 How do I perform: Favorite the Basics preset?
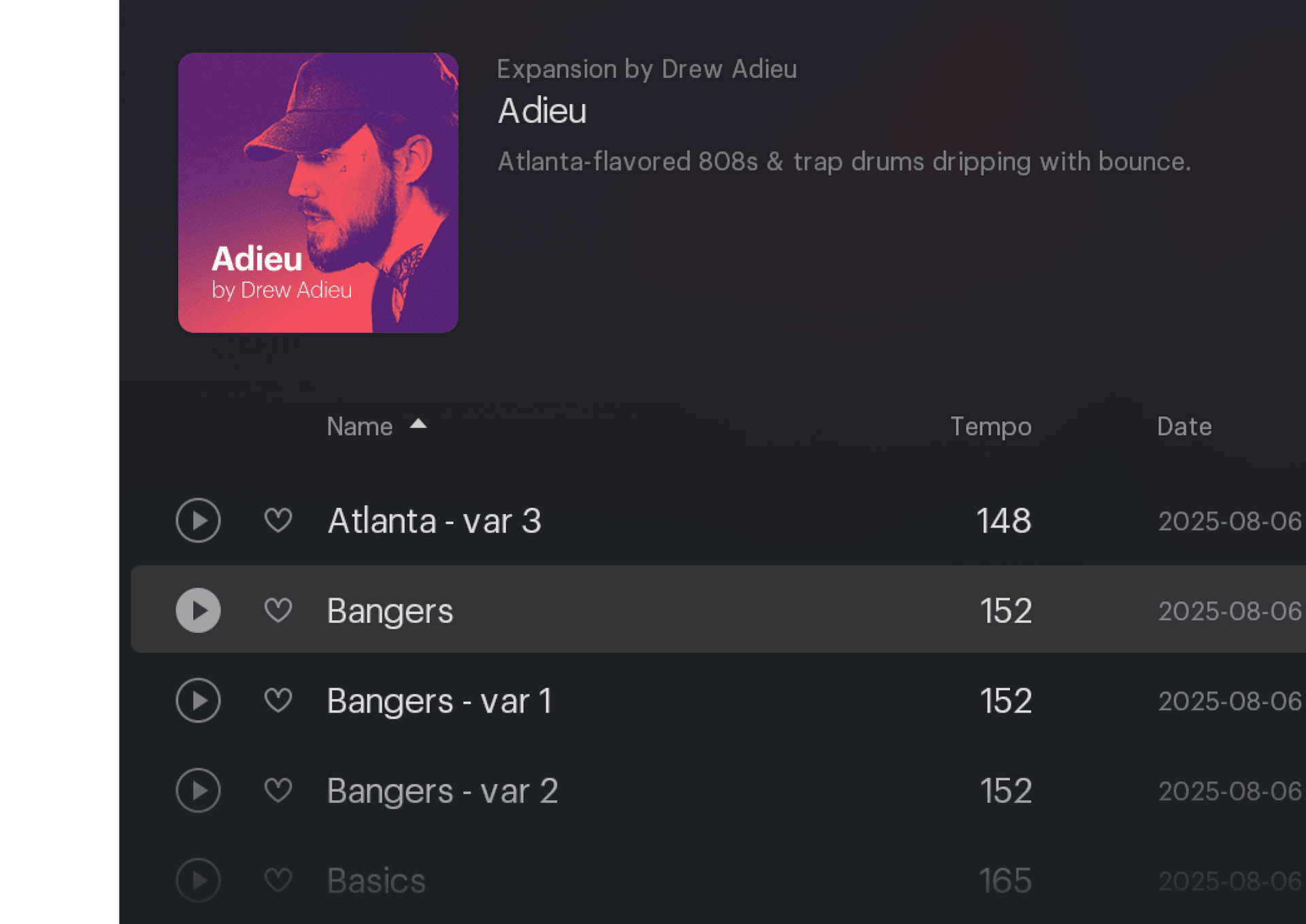(278, 880)
